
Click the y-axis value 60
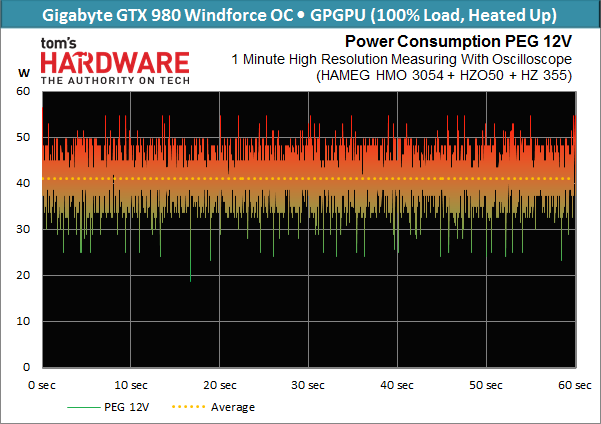click(23, 91)
